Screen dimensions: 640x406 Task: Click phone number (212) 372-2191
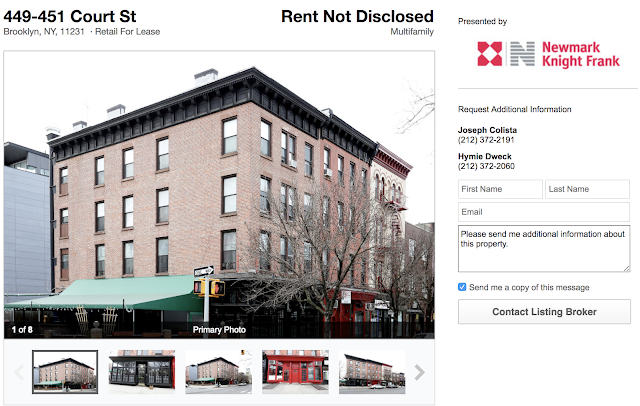click(486, 140)
